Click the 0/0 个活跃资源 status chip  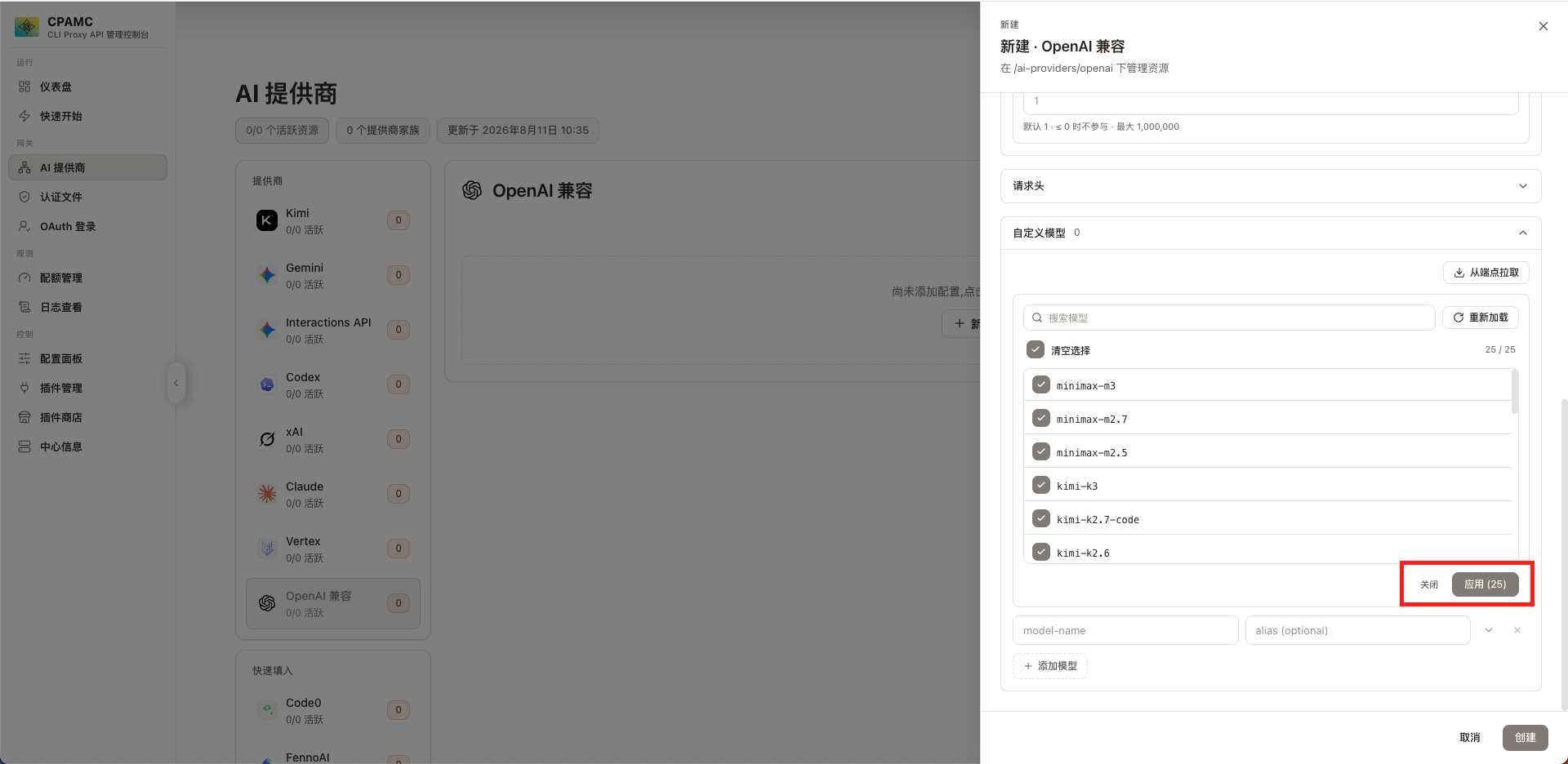point(283,131)
